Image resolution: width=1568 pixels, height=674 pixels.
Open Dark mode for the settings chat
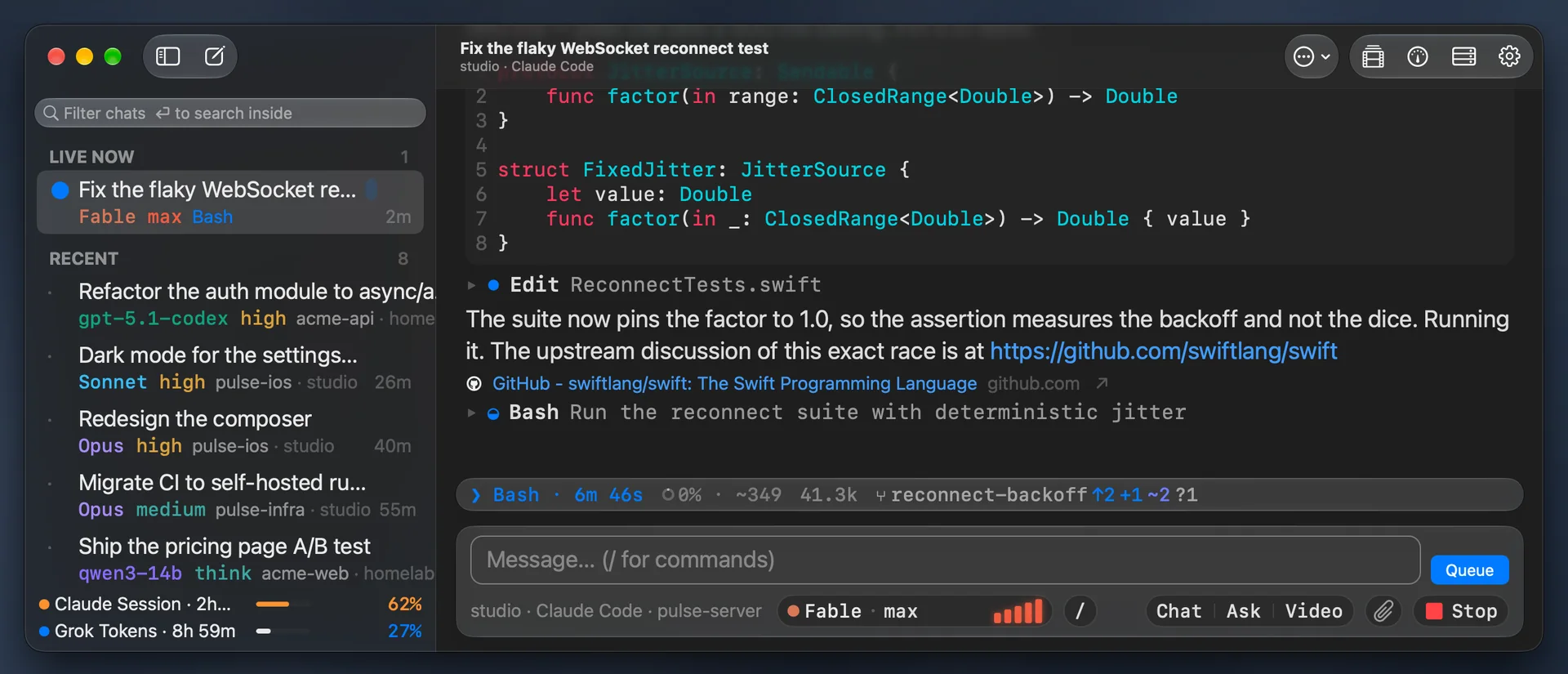point(230,368)
